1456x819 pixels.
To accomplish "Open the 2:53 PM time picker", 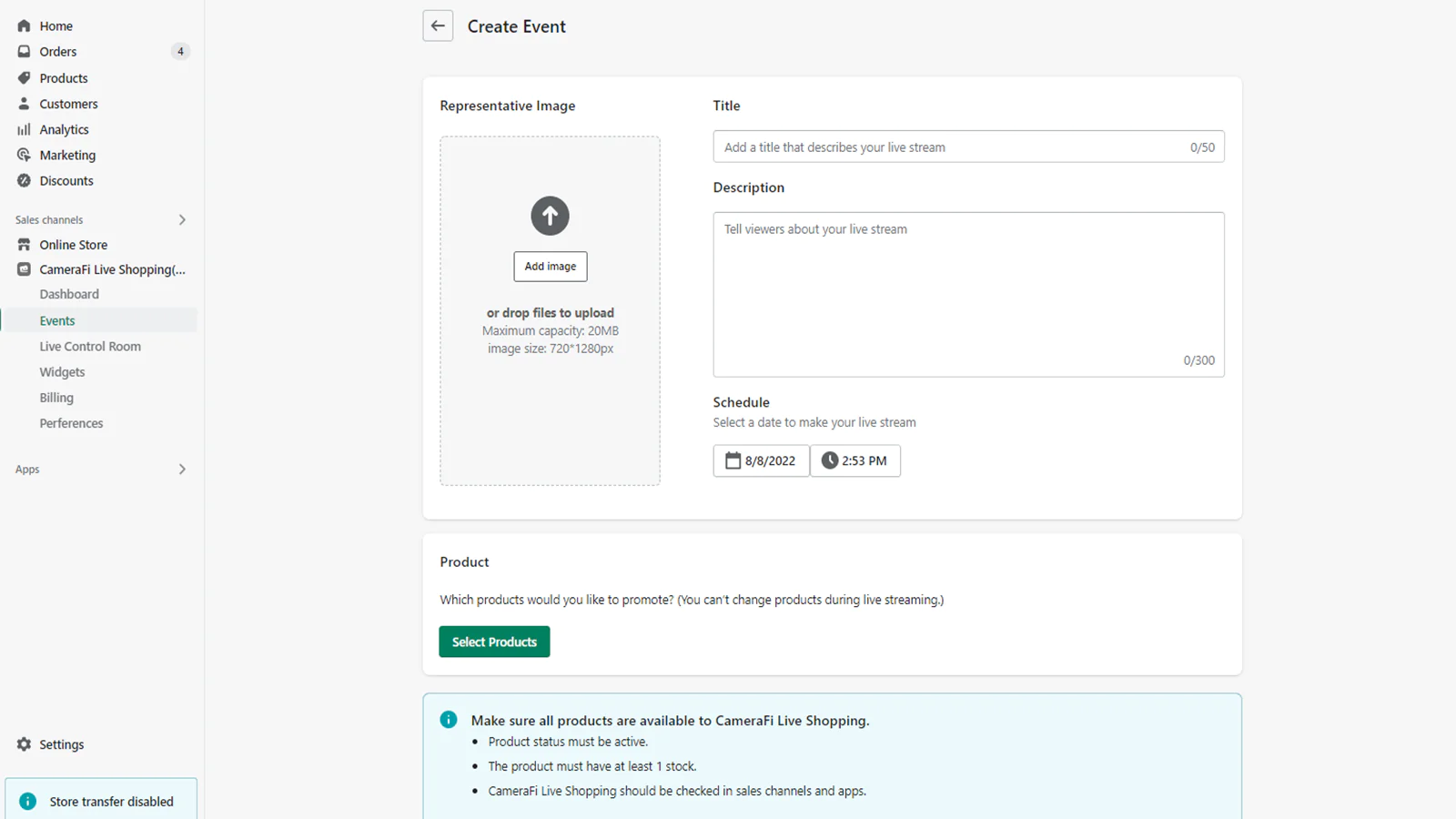I will [x=854, y=460].
